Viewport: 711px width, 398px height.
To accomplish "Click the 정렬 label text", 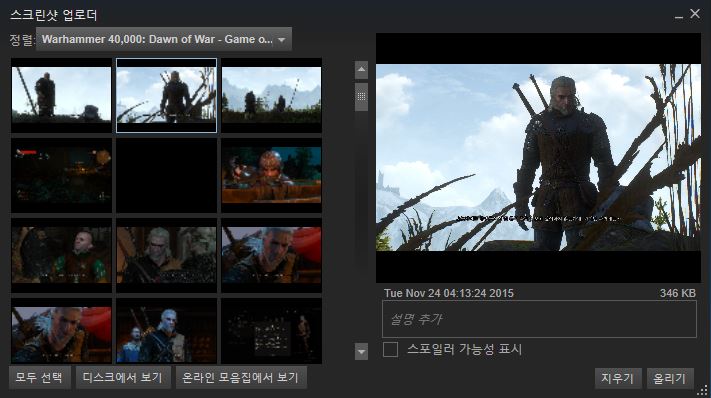I will coord(22,39).
